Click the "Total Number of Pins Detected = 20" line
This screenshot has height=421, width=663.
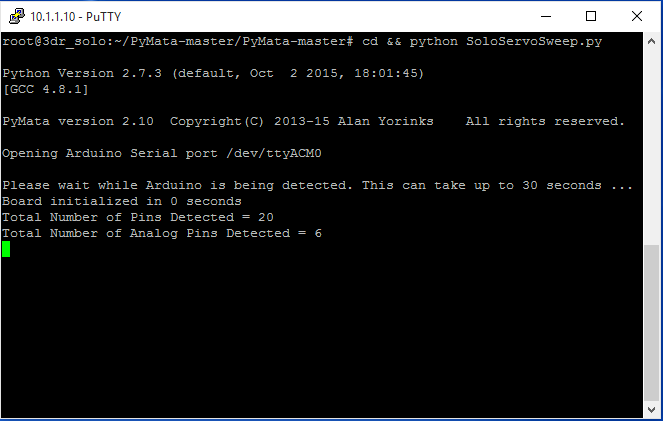click(x=137, y=217)
